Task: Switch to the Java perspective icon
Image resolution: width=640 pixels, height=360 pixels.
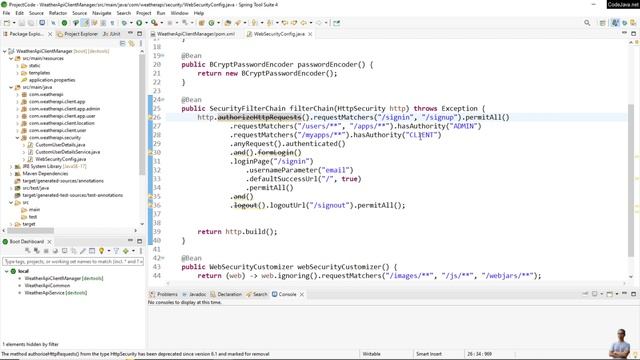Action: 615,23
